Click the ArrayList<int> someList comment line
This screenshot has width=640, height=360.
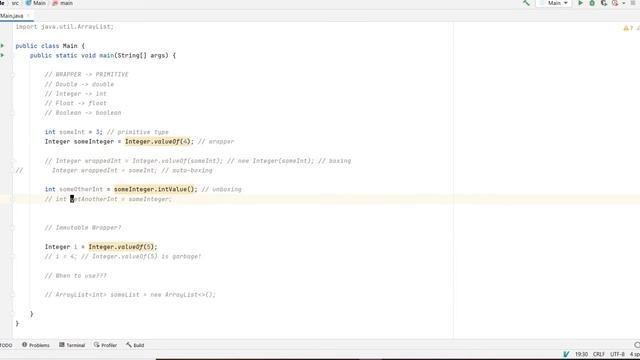130,295
